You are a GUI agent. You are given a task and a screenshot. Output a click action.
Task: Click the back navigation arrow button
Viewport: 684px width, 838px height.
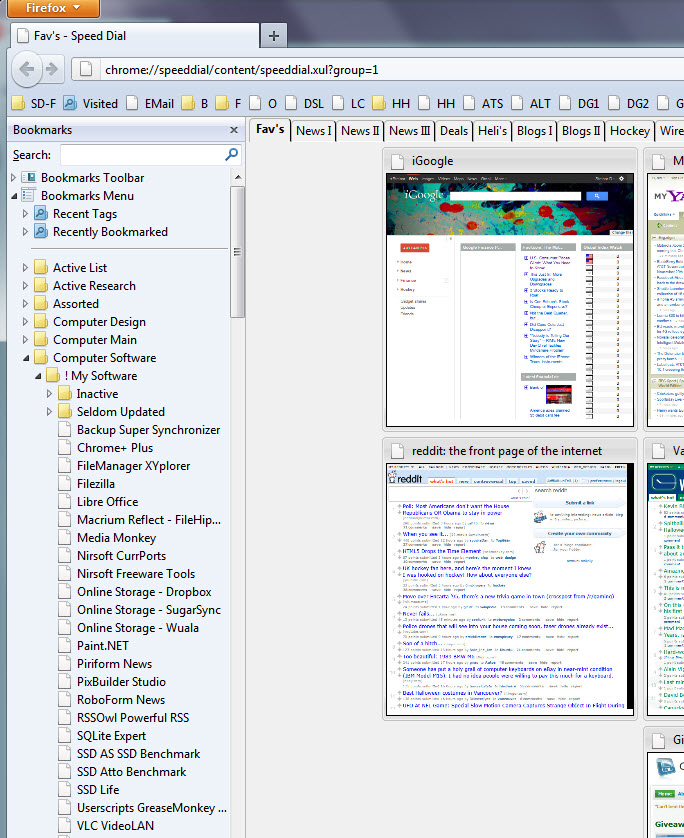(x=27, y=69)
